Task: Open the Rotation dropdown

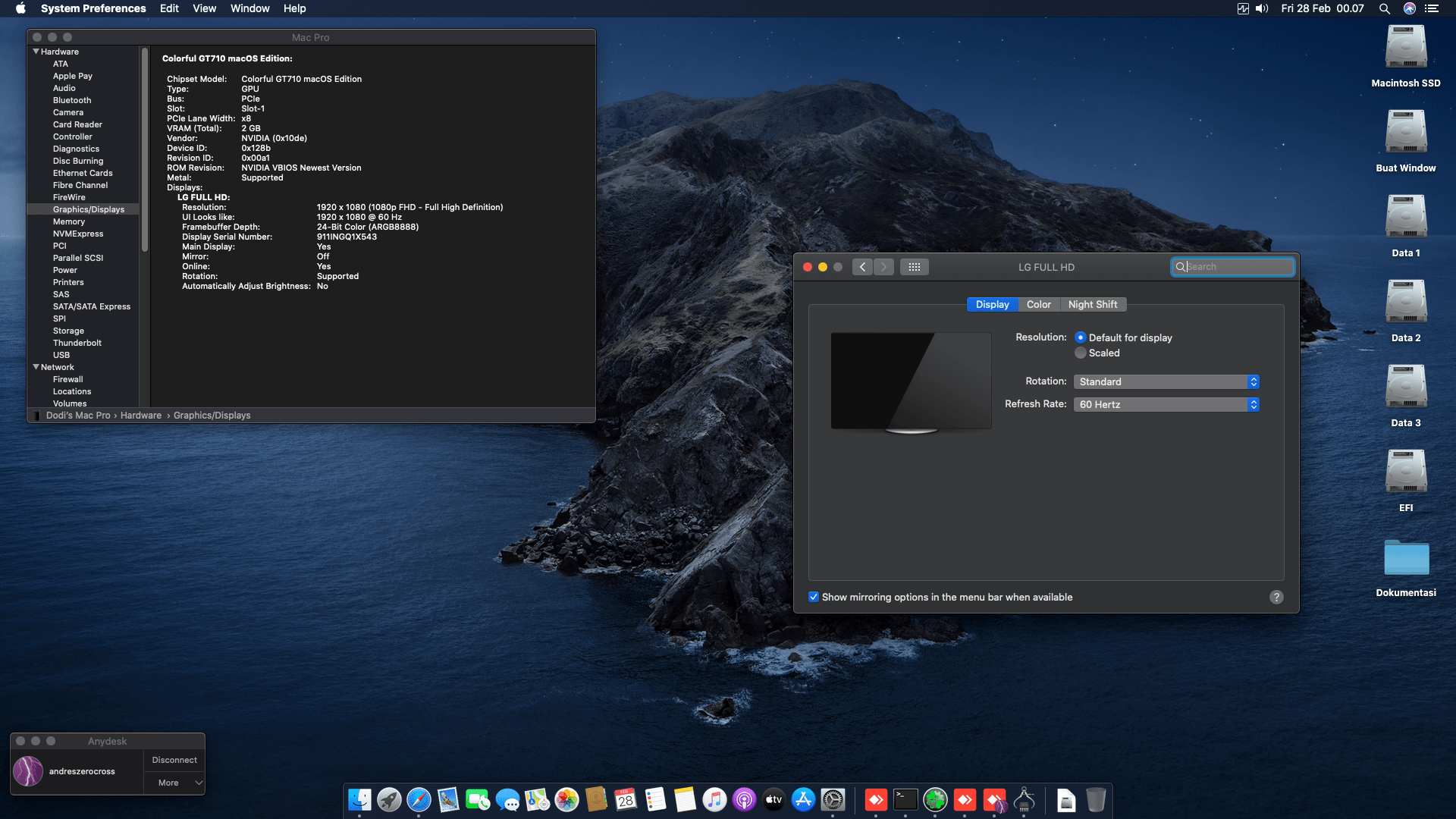Action: (1166, 381)
